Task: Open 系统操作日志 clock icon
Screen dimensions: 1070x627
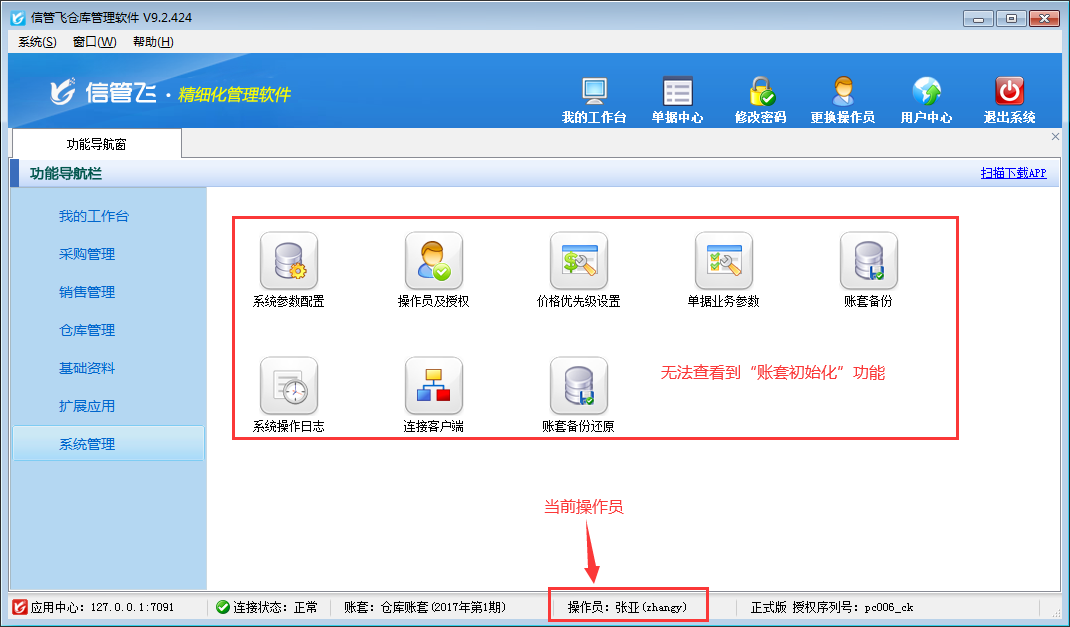Action: click(288, 386)
